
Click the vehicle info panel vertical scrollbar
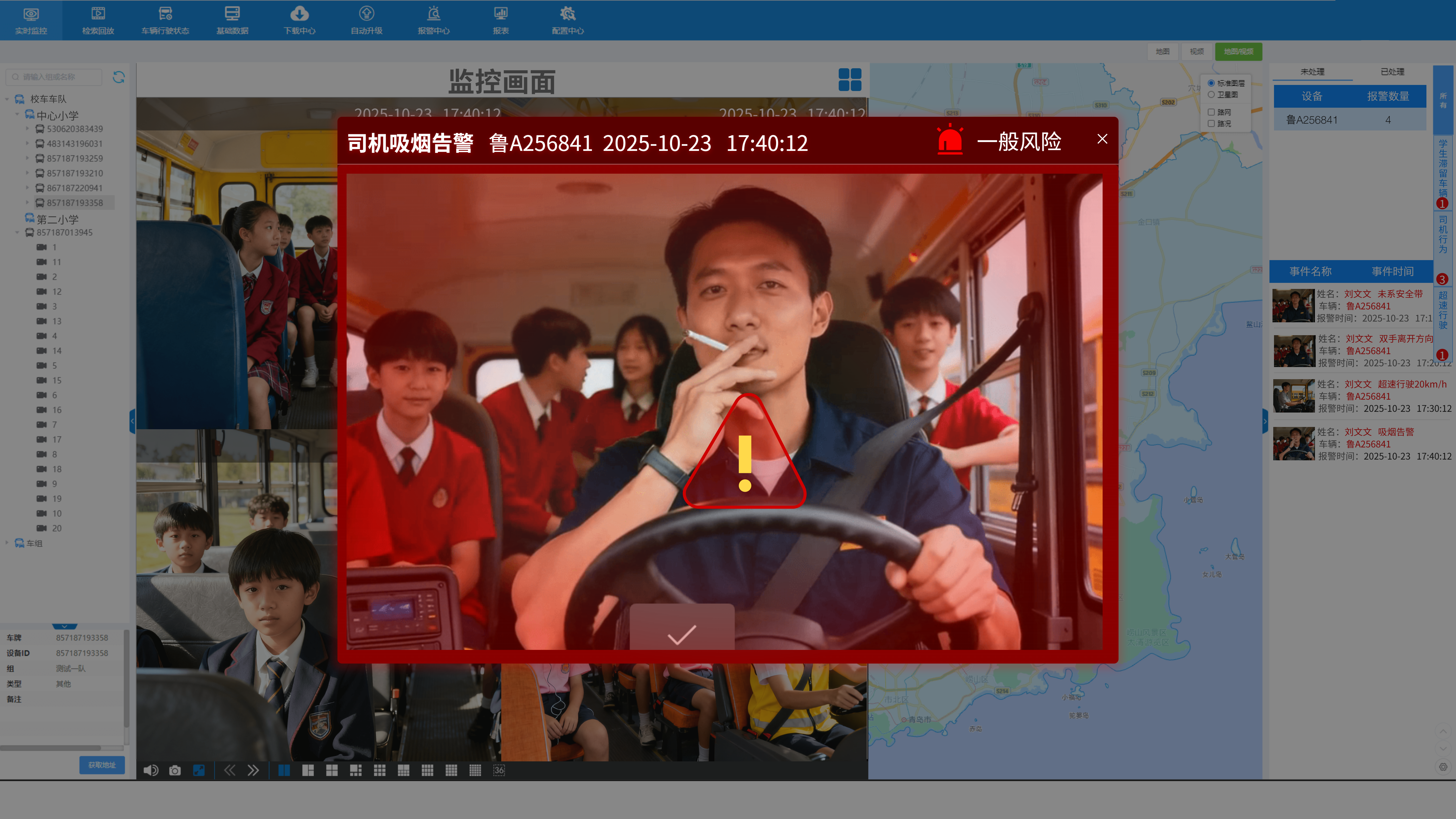point(126,678)
